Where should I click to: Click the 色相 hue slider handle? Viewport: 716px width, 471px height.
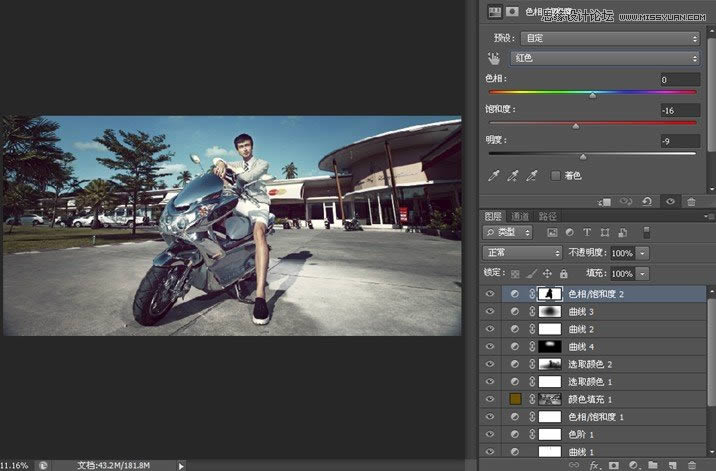[592, 95]
